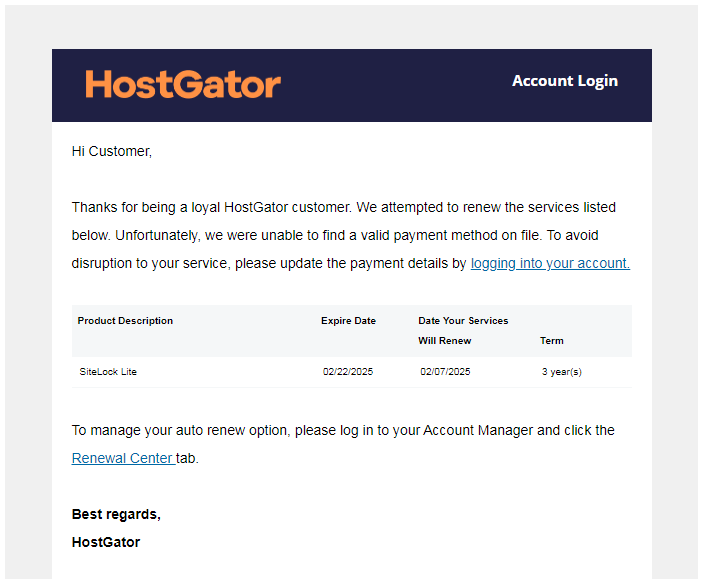Click the bold HostGator signature text

(x=106, y=542)
